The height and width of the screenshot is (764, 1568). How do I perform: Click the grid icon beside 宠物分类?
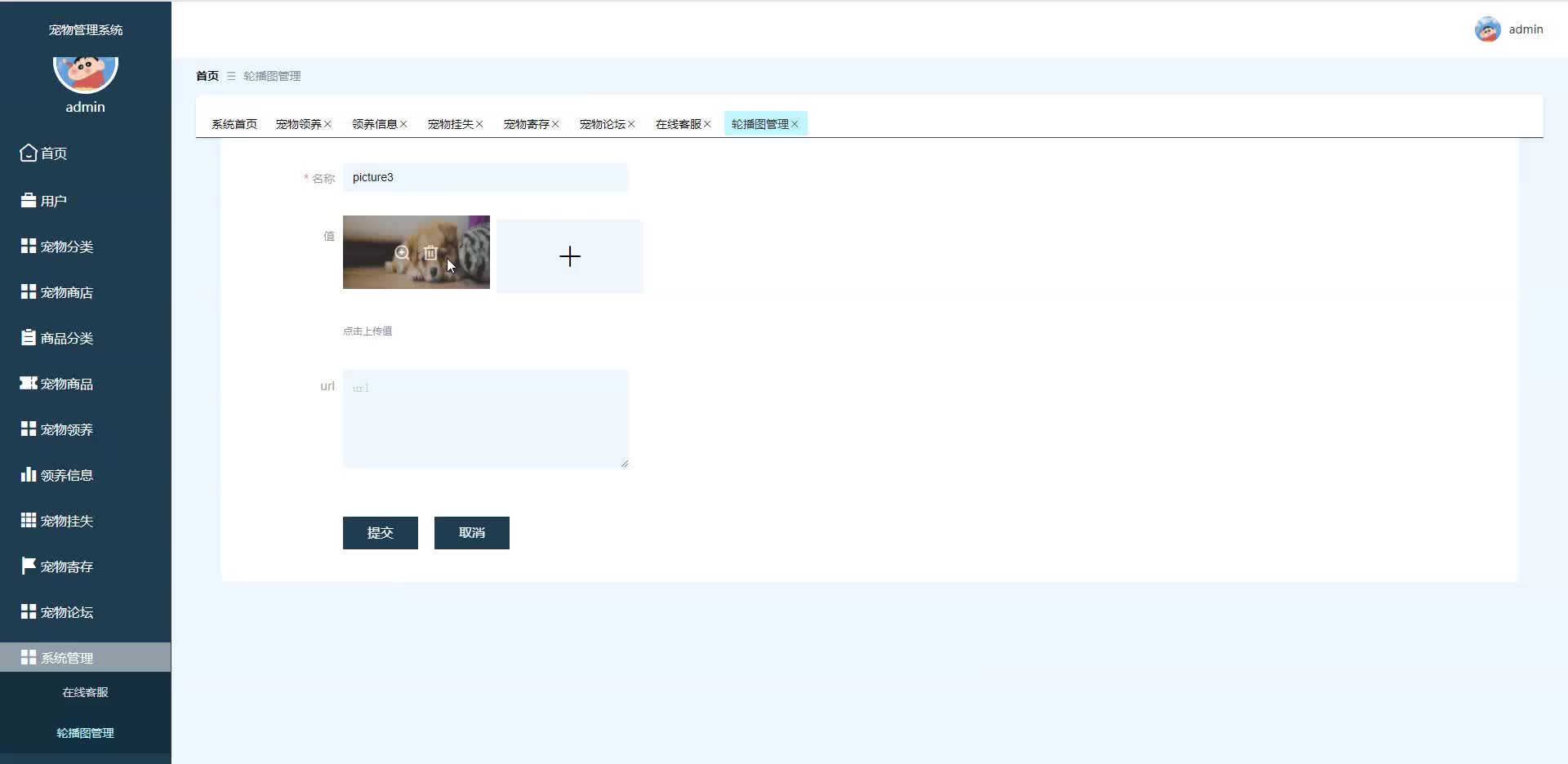point(29,246)
